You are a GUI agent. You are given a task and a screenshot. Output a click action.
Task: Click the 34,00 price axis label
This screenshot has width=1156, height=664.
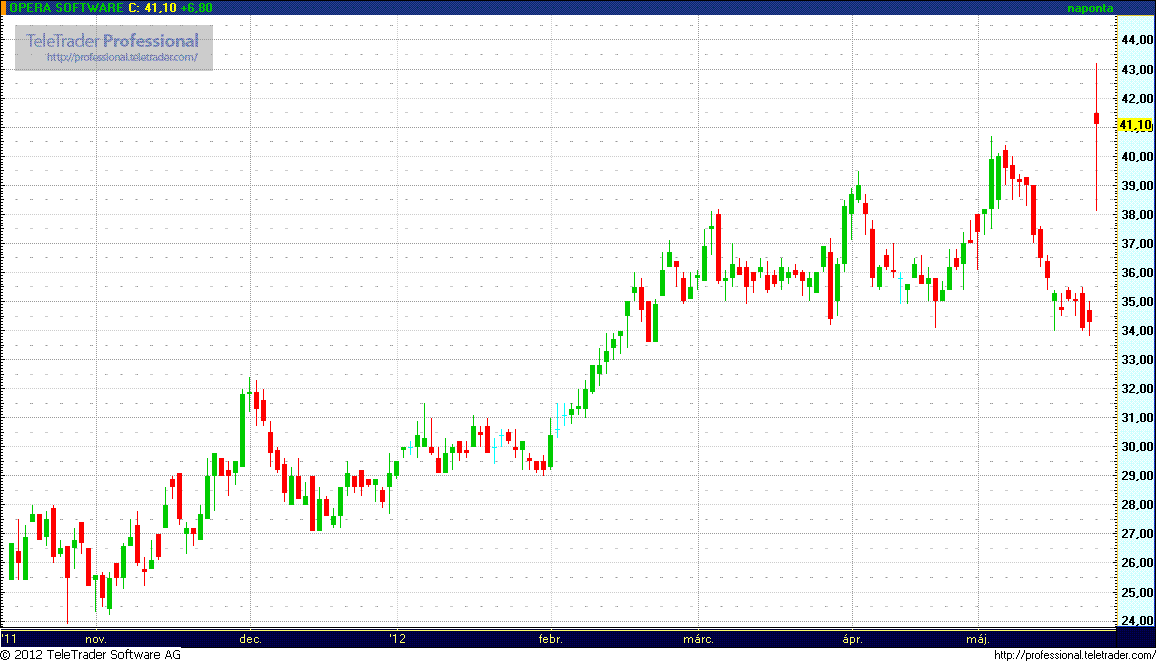[1137, 330]
